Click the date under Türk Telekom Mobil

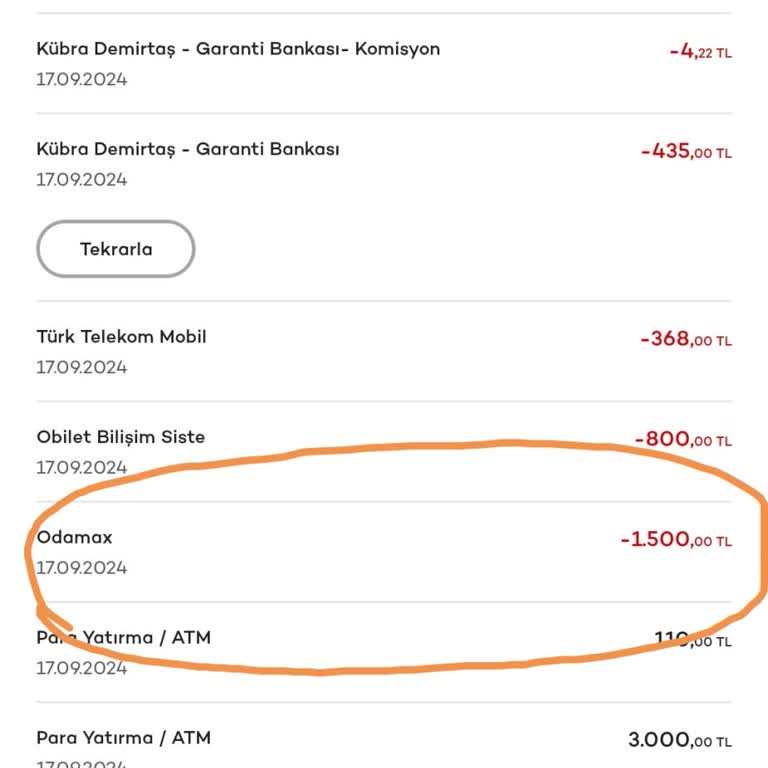pyautogui.click(x=82, y=367)
